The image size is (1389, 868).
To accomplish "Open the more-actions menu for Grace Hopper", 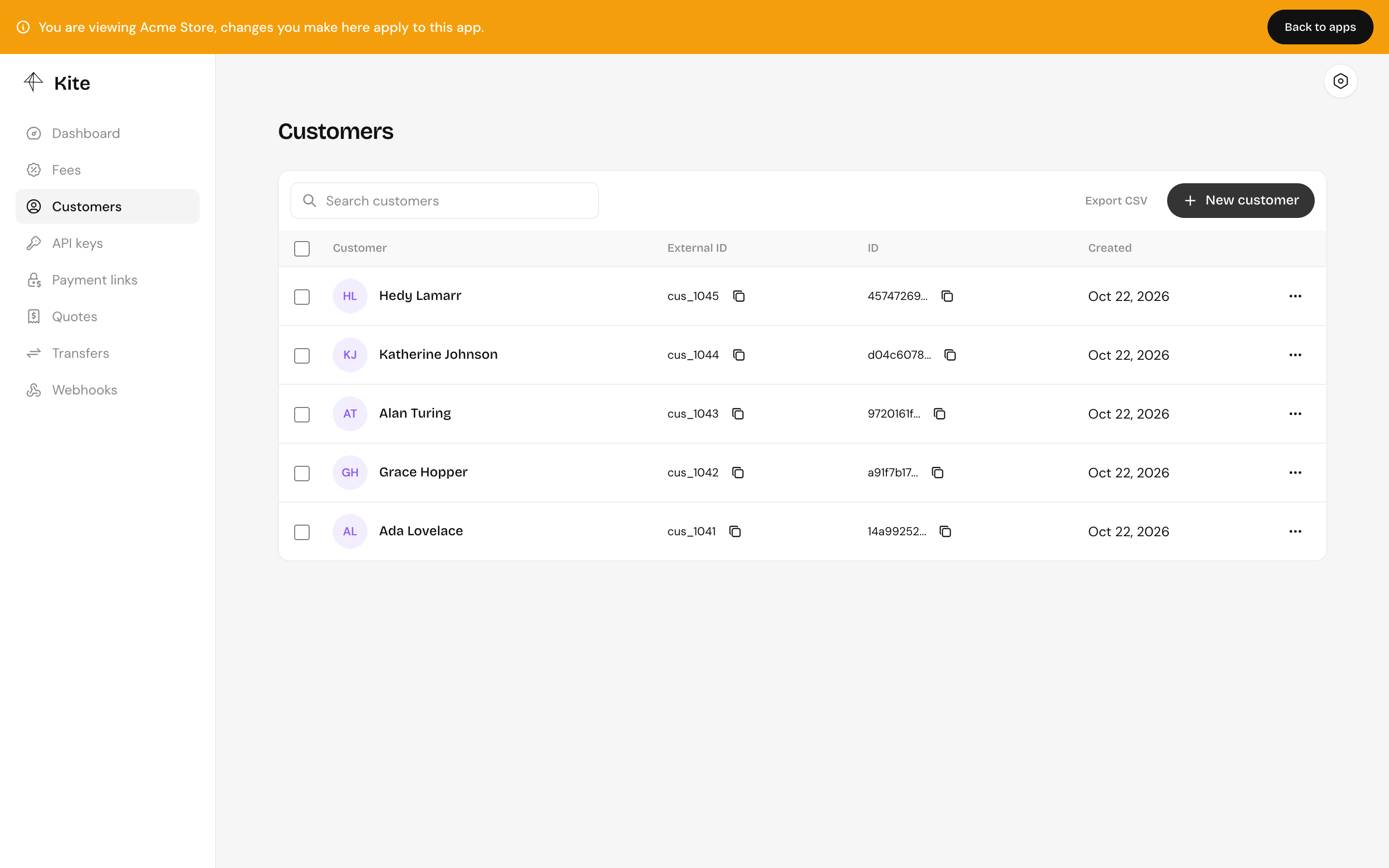I will coord(1295,473).
